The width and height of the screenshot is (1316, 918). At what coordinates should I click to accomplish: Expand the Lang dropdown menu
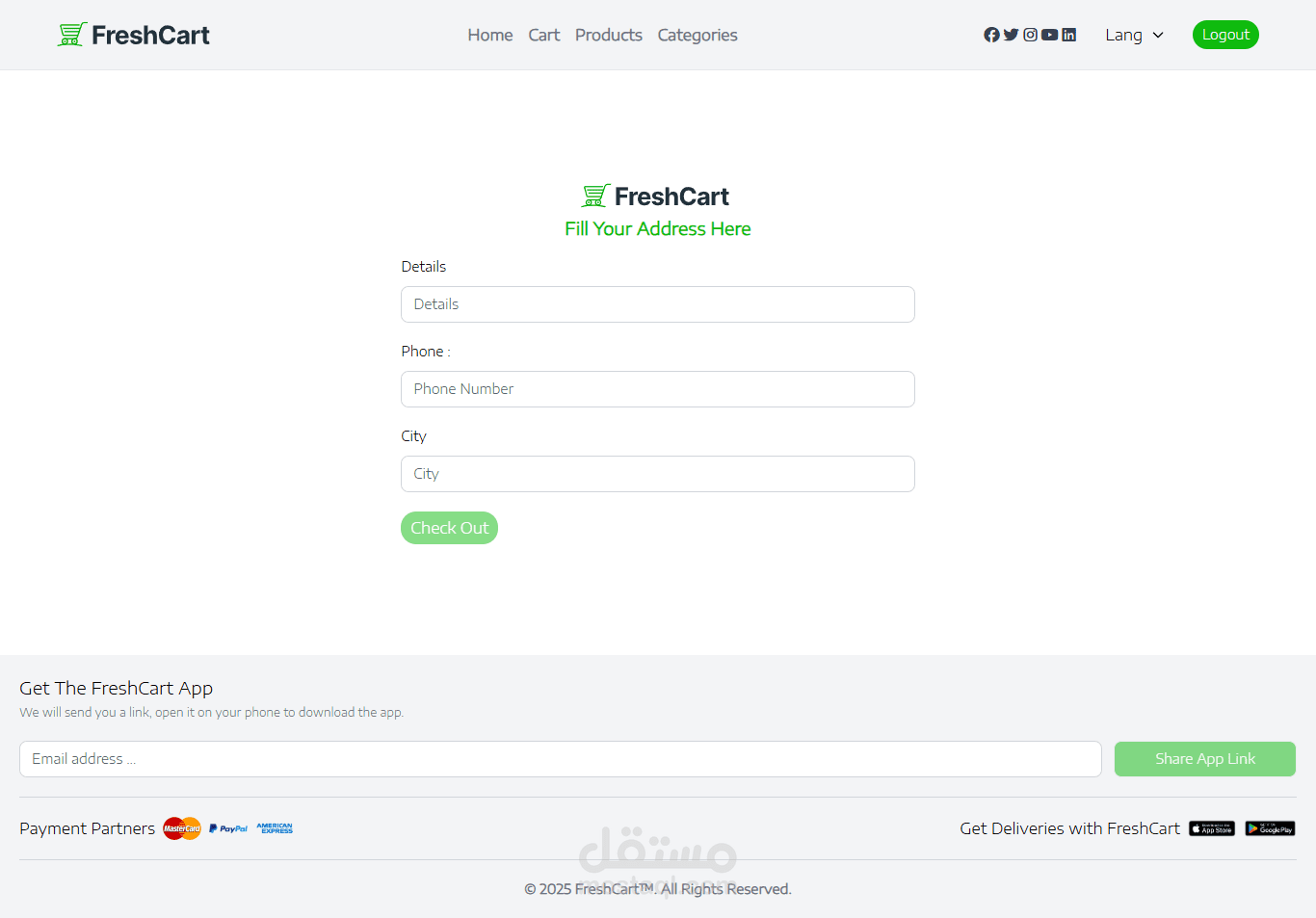click(1135, 35)
